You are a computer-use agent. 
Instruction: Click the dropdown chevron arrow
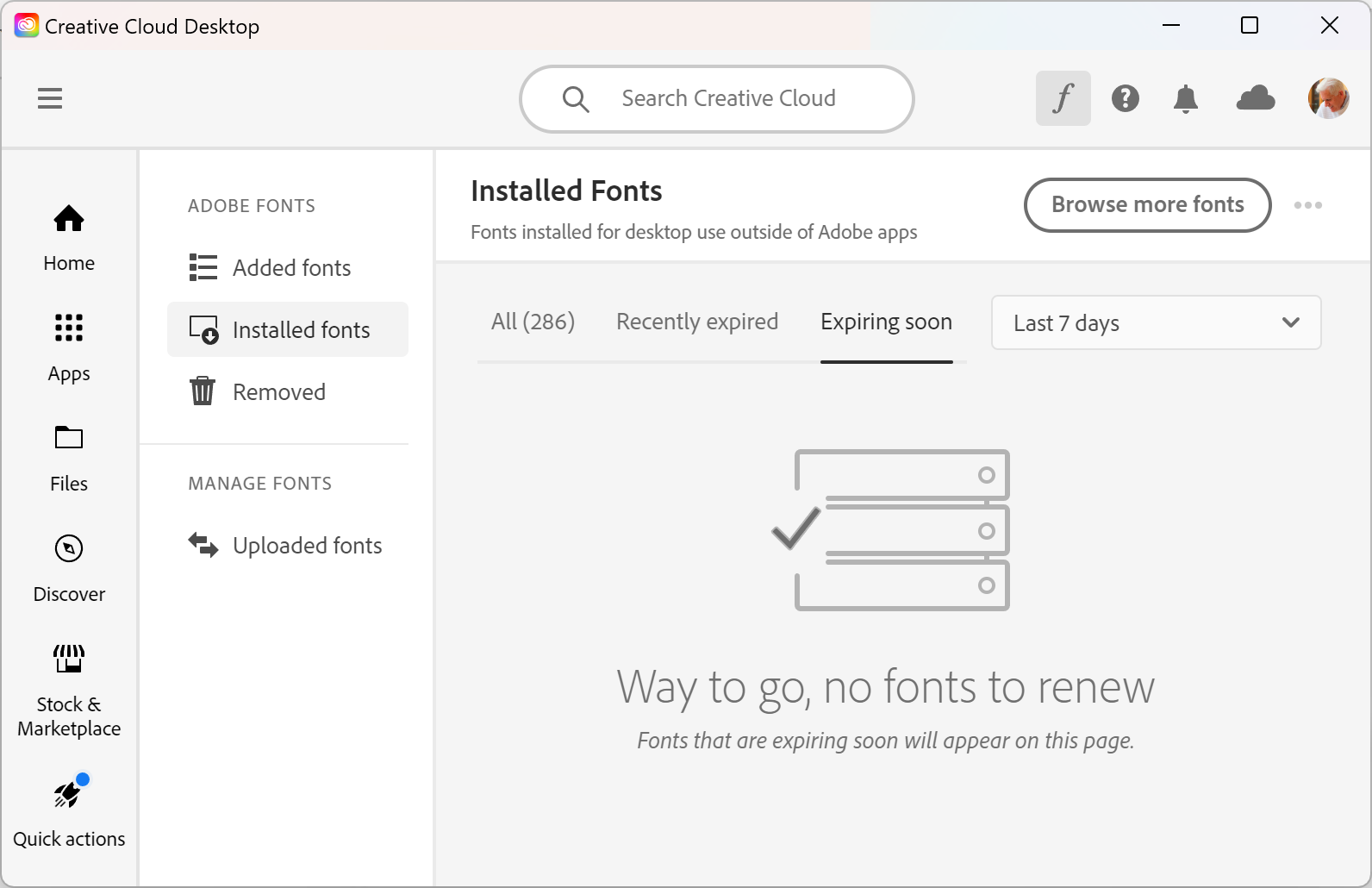tap(1291, 322)
